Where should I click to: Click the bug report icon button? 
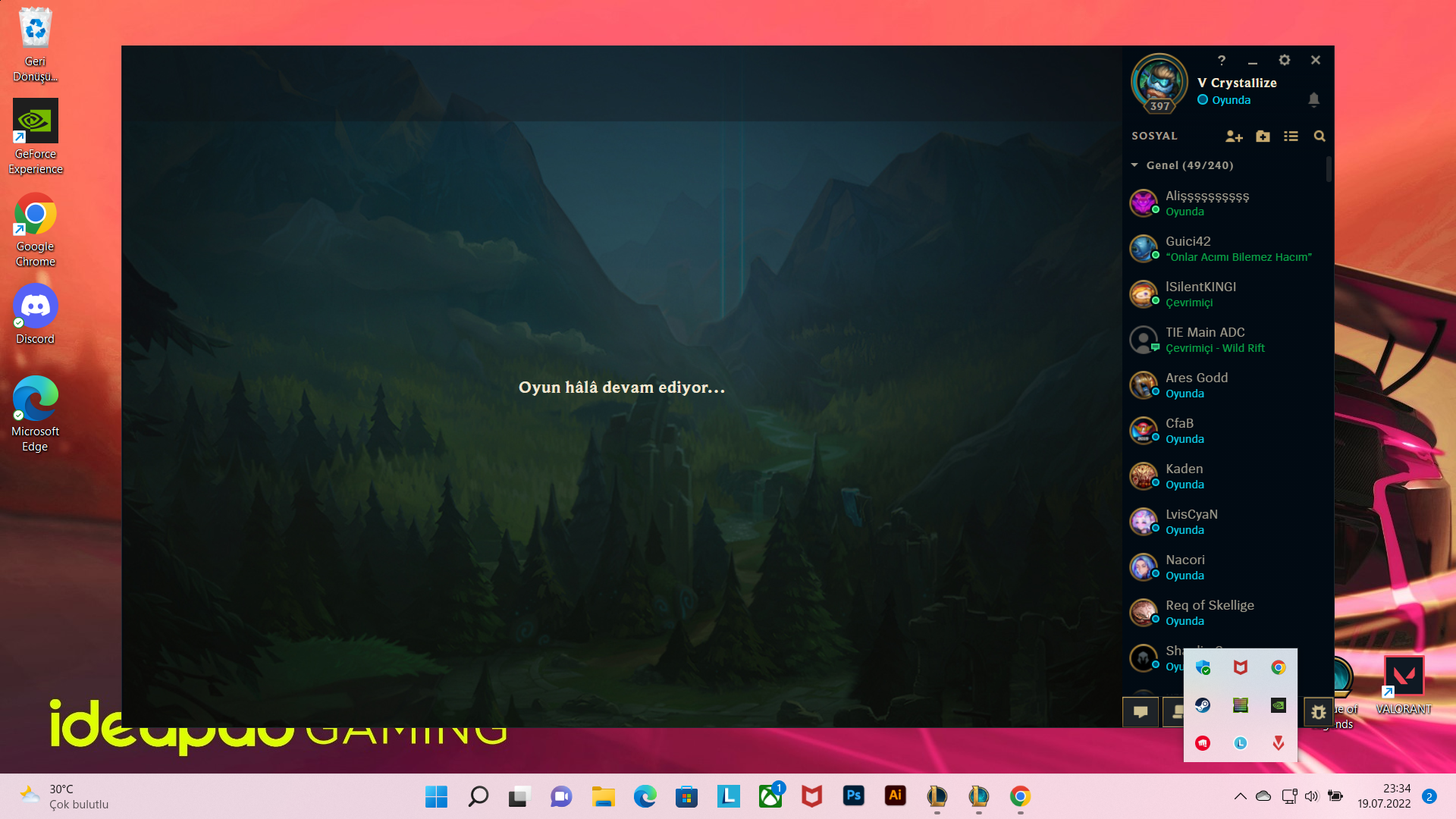pos(1318,711)
